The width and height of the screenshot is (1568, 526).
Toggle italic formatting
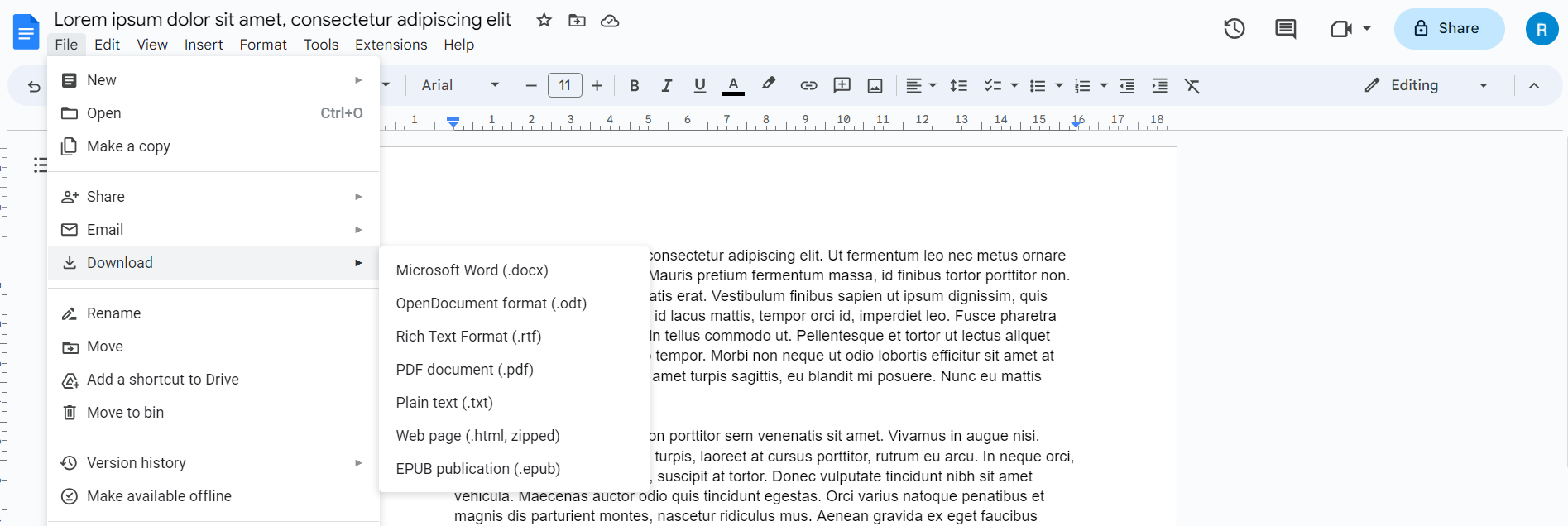(667, 86)
